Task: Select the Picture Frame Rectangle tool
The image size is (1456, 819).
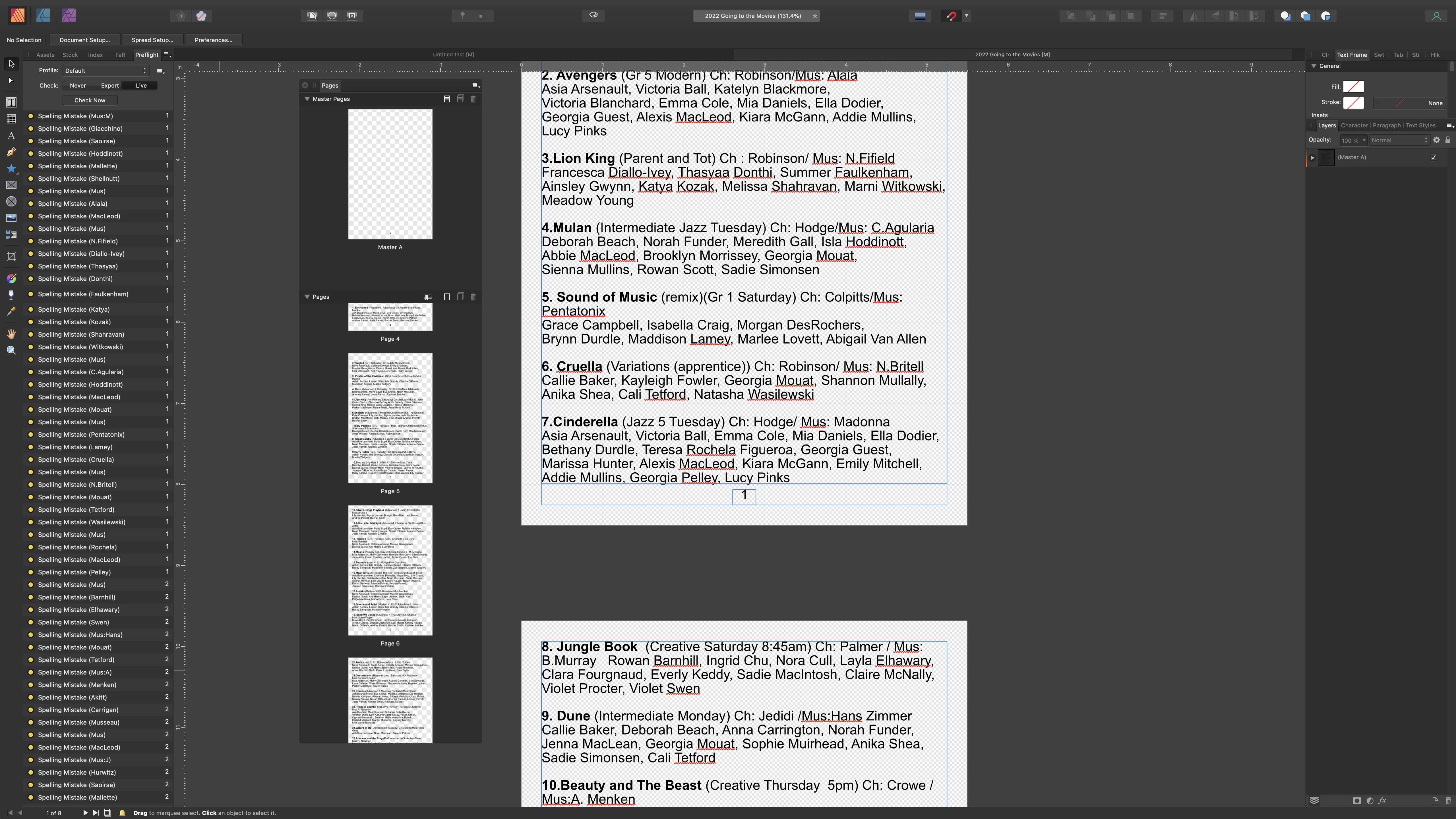Action: pos(11,185)
